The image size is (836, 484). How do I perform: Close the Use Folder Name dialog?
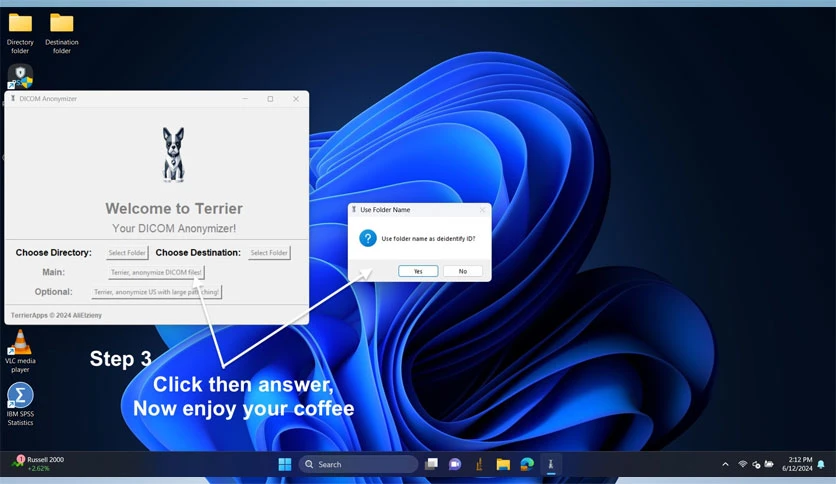pos(482,210)
